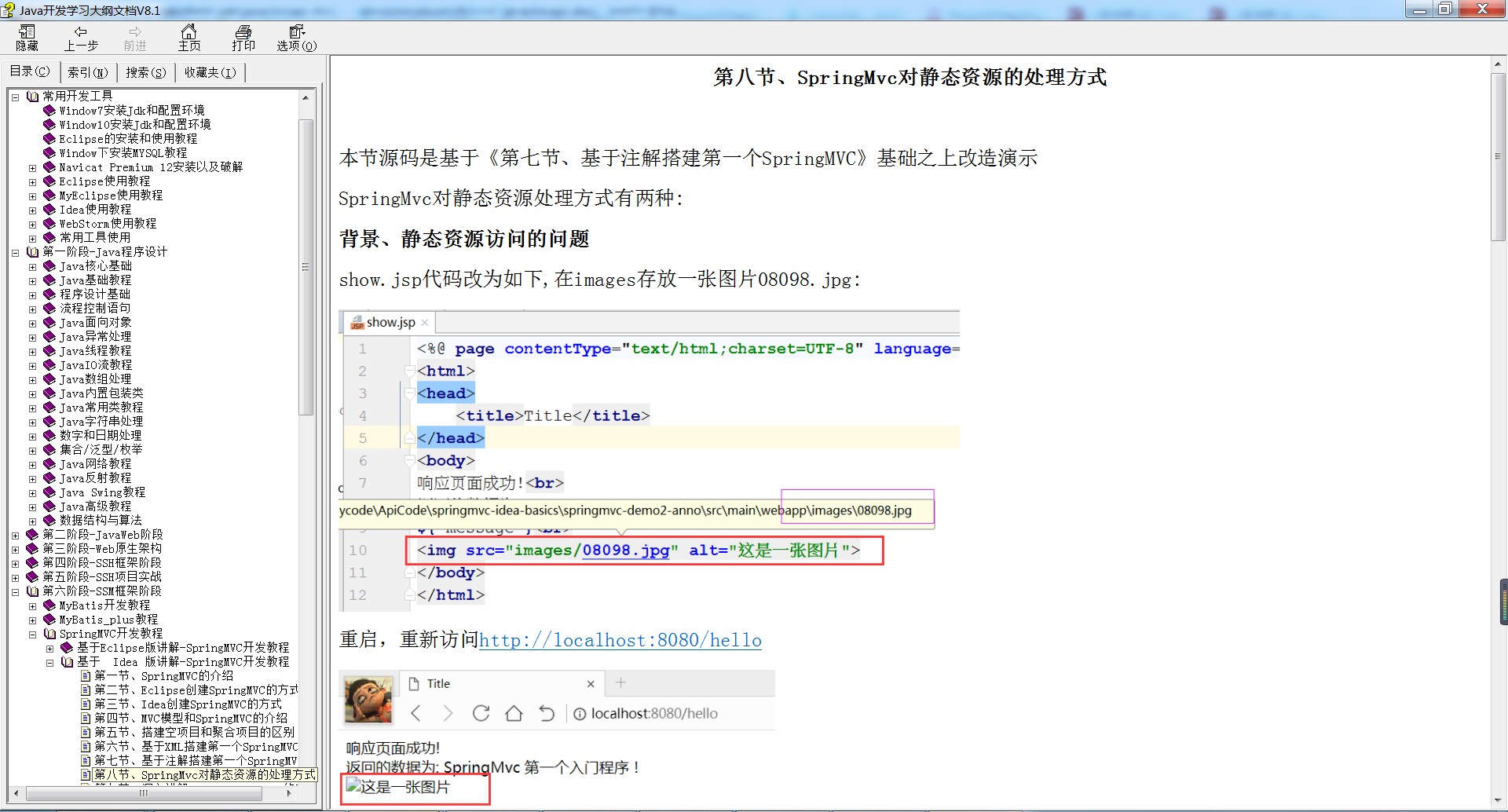Open topic 第五节、搭建空项目和聚合项目的区别
This screenshot has width=1508, height=812.
tap(194, 733)
